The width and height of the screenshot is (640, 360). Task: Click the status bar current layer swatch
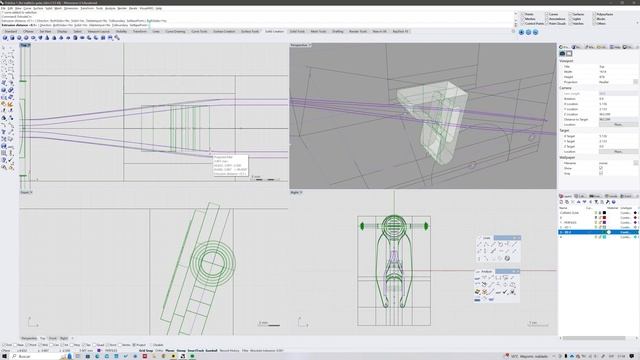99,351
